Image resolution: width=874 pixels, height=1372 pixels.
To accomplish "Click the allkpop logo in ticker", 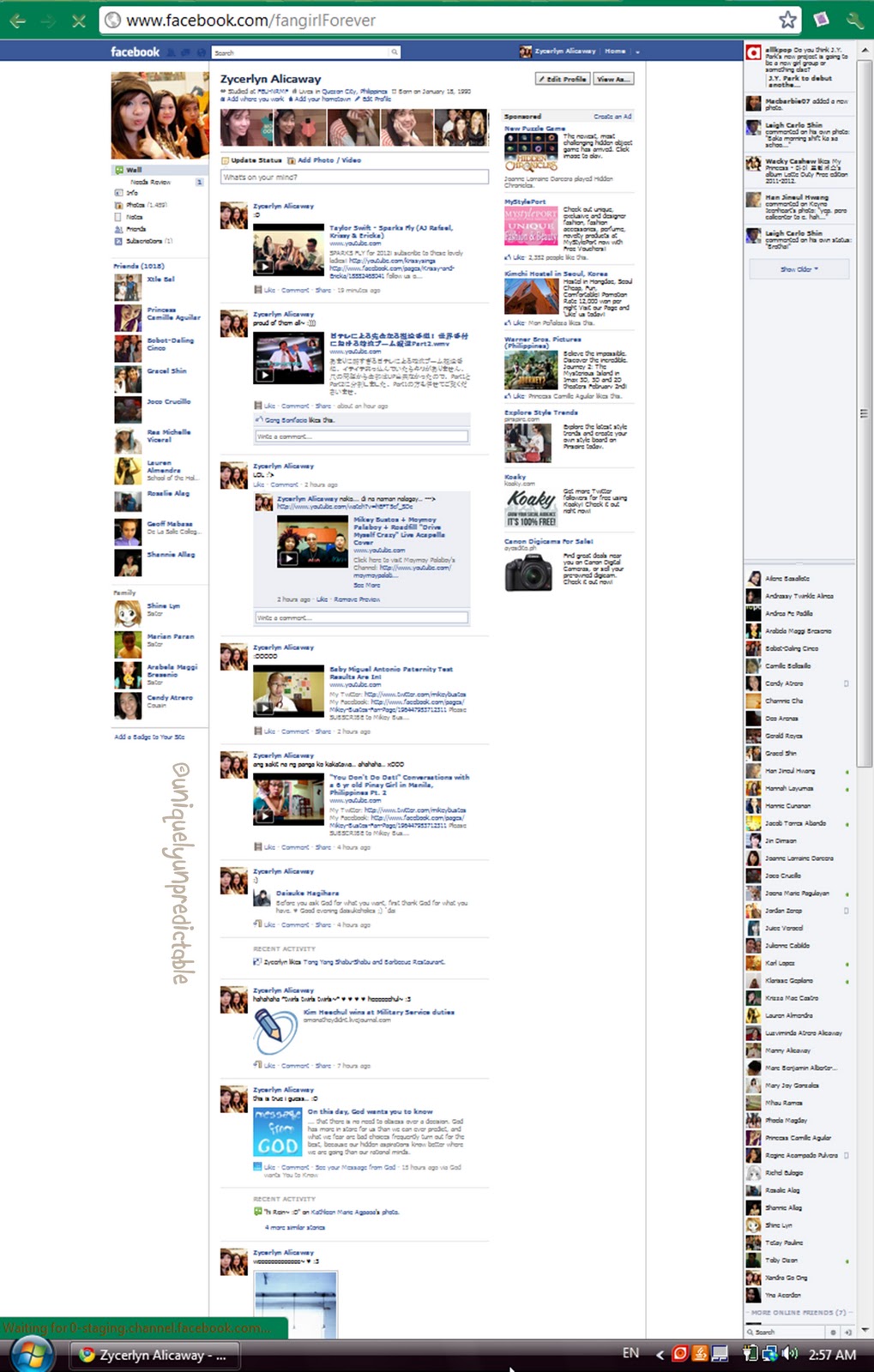I will pyautogui.click(x=753, y=53).
